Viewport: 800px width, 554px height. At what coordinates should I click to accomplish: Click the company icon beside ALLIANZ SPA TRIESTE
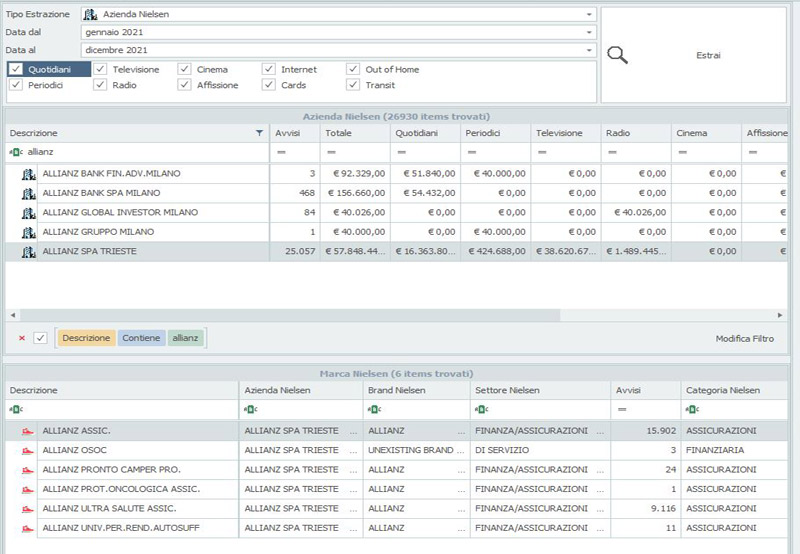28,252
